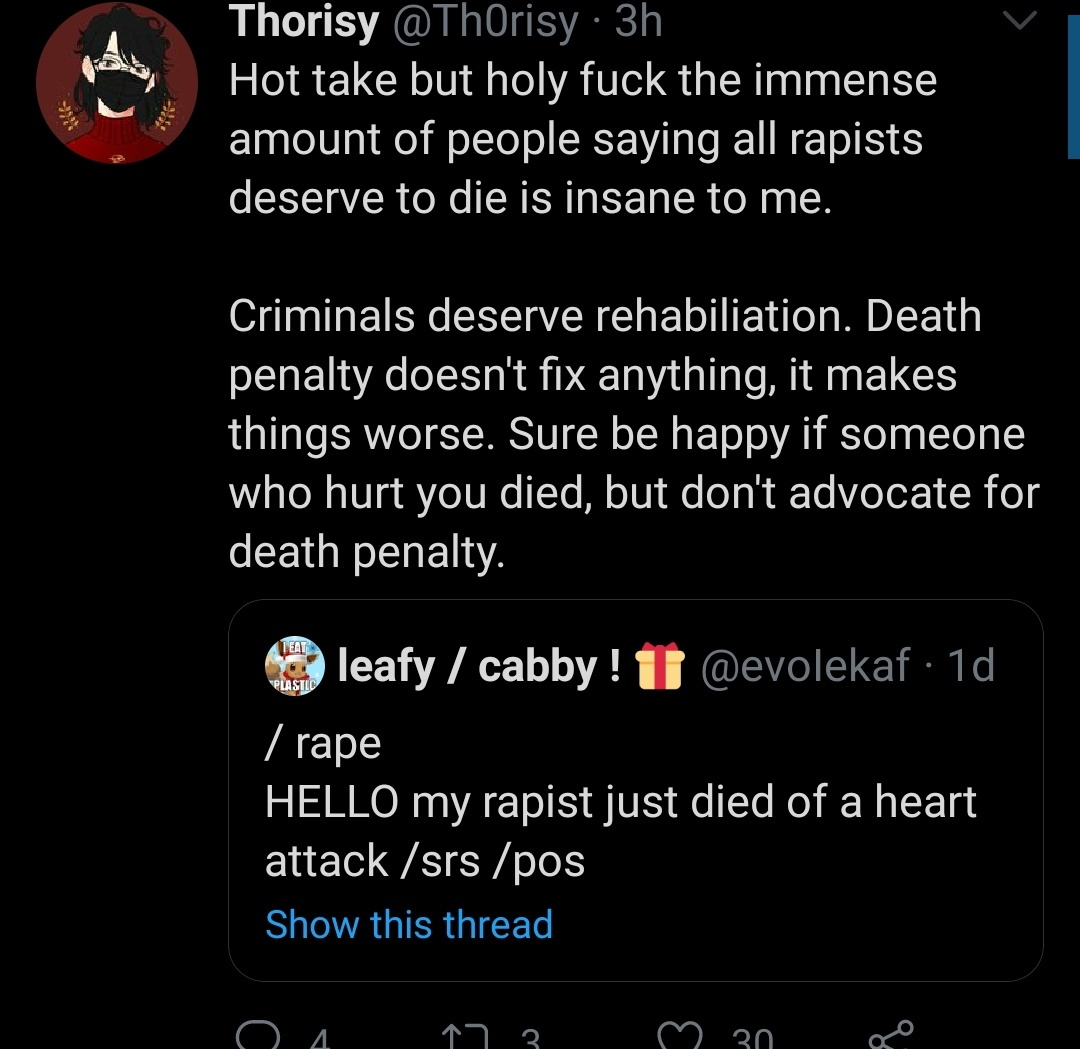Click the retweet count number 3

coord(530,1038)
